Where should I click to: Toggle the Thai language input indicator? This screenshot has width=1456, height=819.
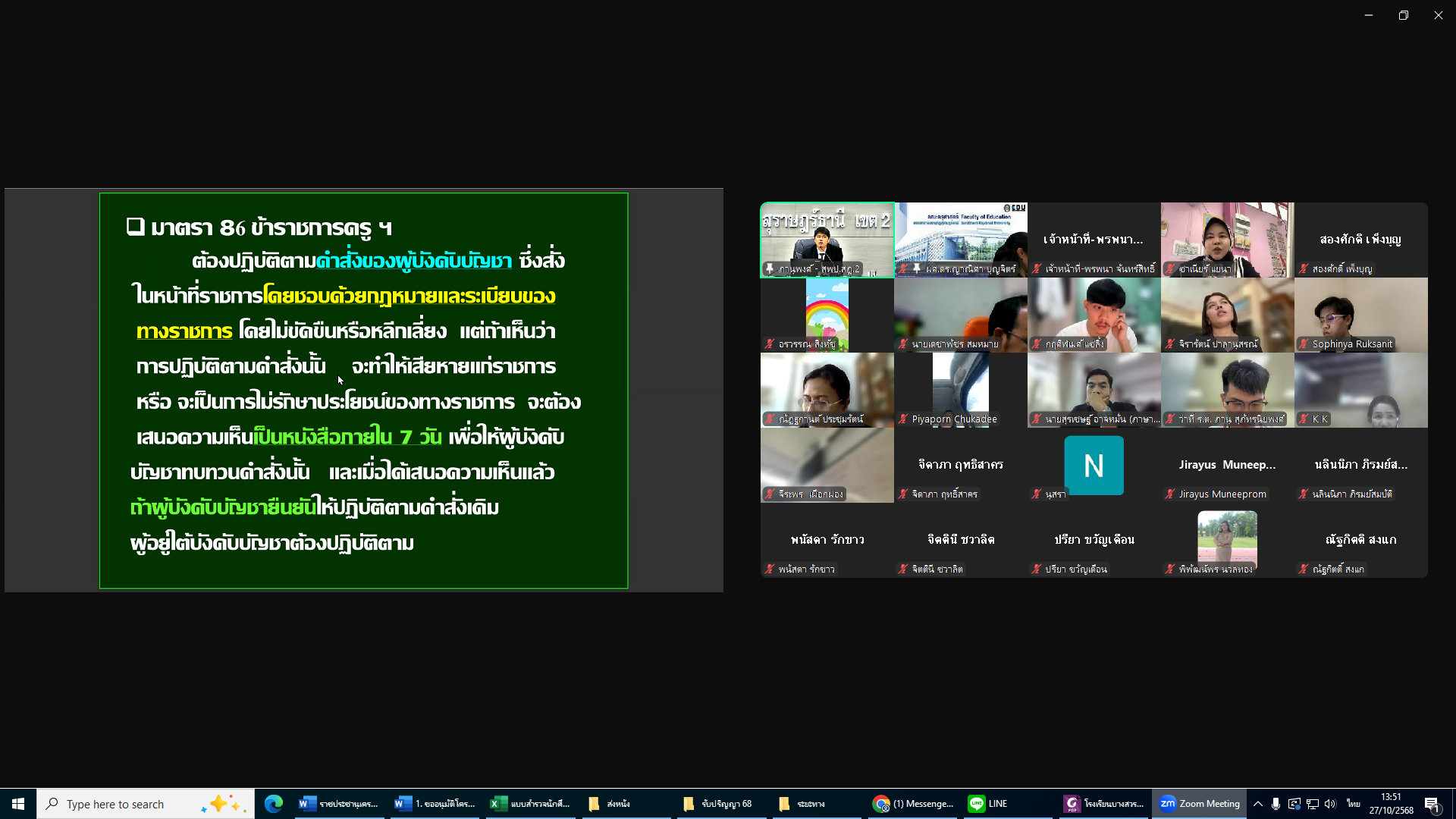[x=1353, y=804]
